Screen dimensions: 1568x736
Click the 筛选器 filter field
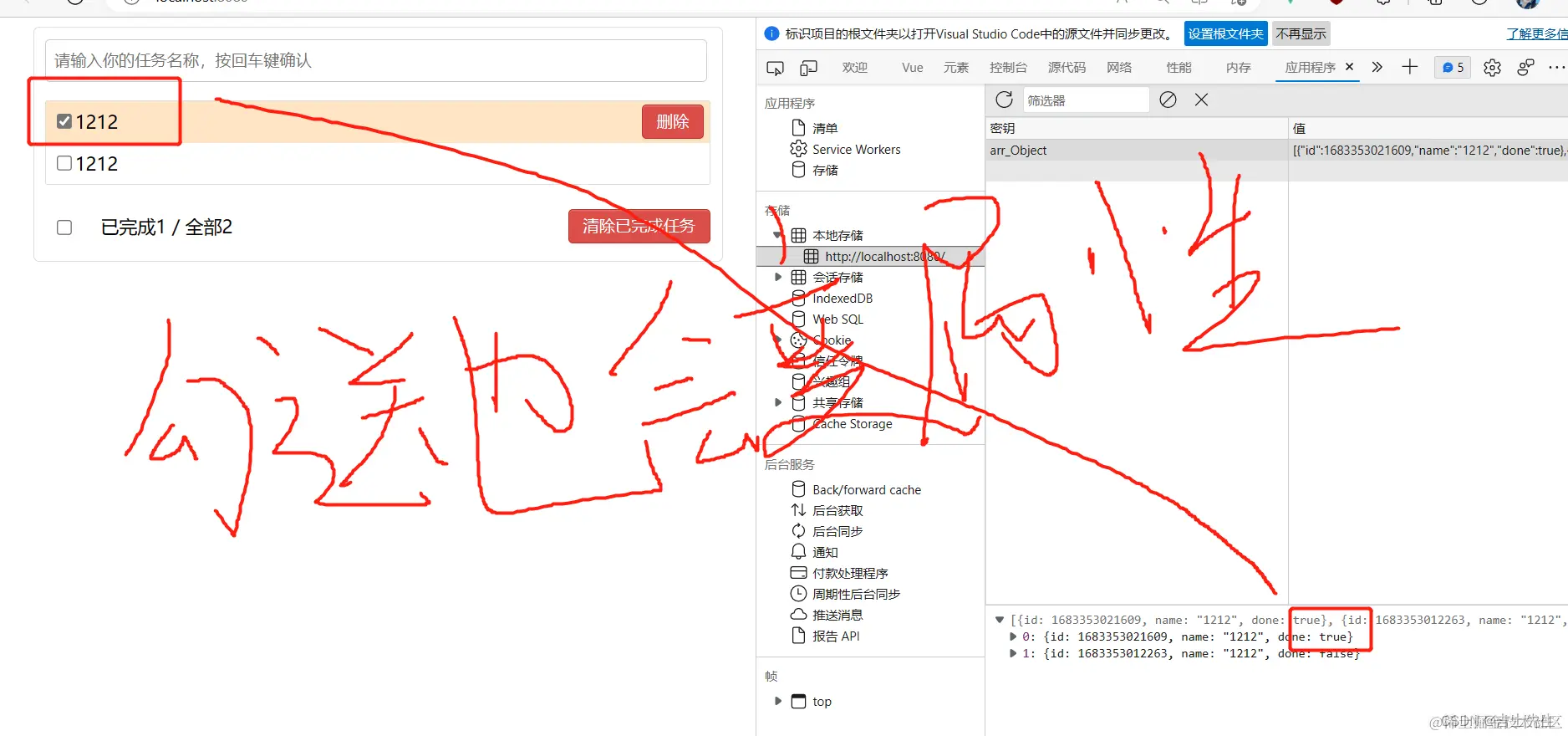point(1085,100)
